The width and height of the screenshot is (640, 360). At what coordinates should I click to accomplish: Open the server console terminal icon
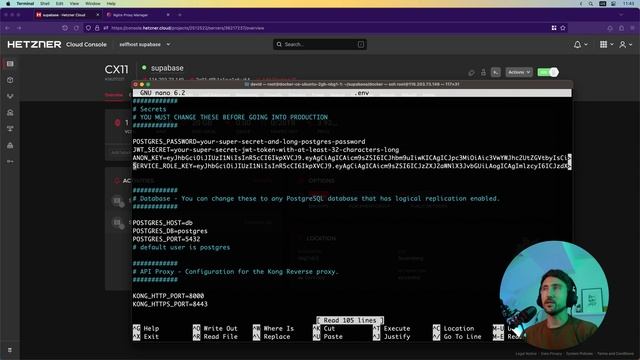pyautogui.click(x=496, y=72)
